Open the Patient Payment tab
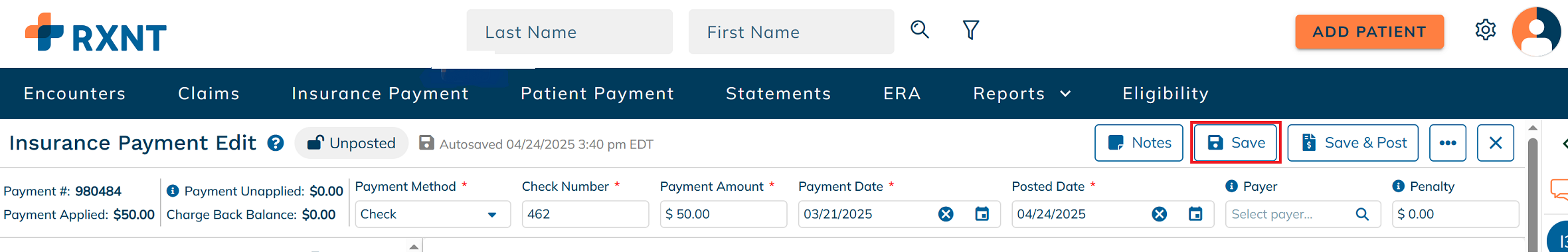Viewport: 1568px width, 252px height. 597,94
